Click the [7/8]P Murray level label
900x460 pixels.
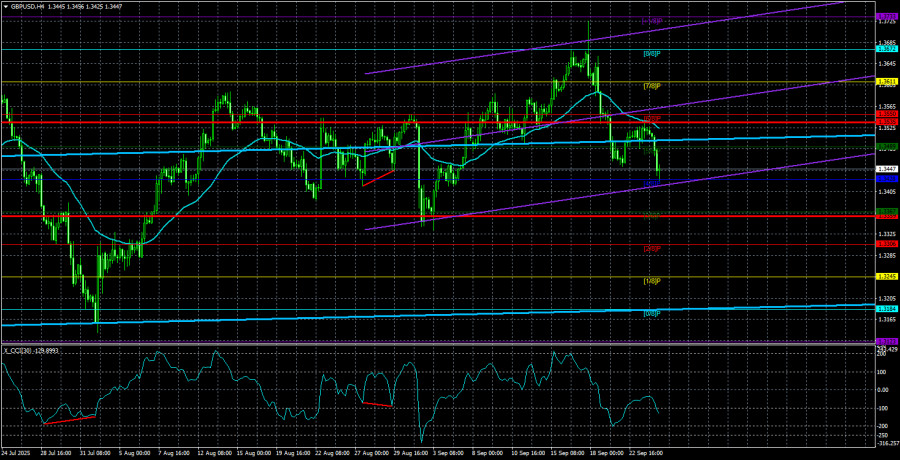pos(651,86)
